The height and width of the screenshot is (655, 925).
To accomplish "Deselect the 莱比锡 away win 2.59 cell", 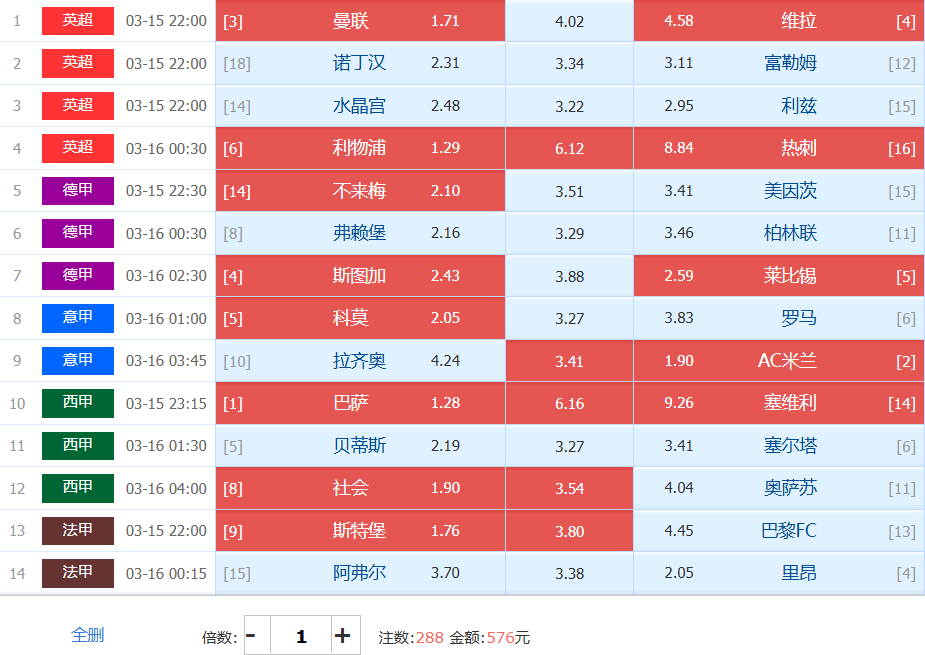I will pyautogui.click(x=778, y=276).
